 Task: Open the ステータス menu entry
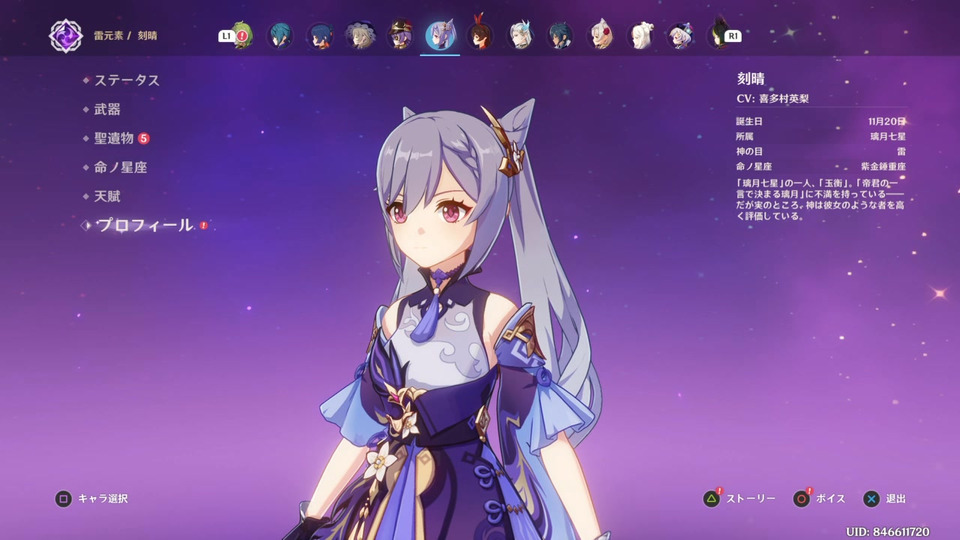coord(127,80)
